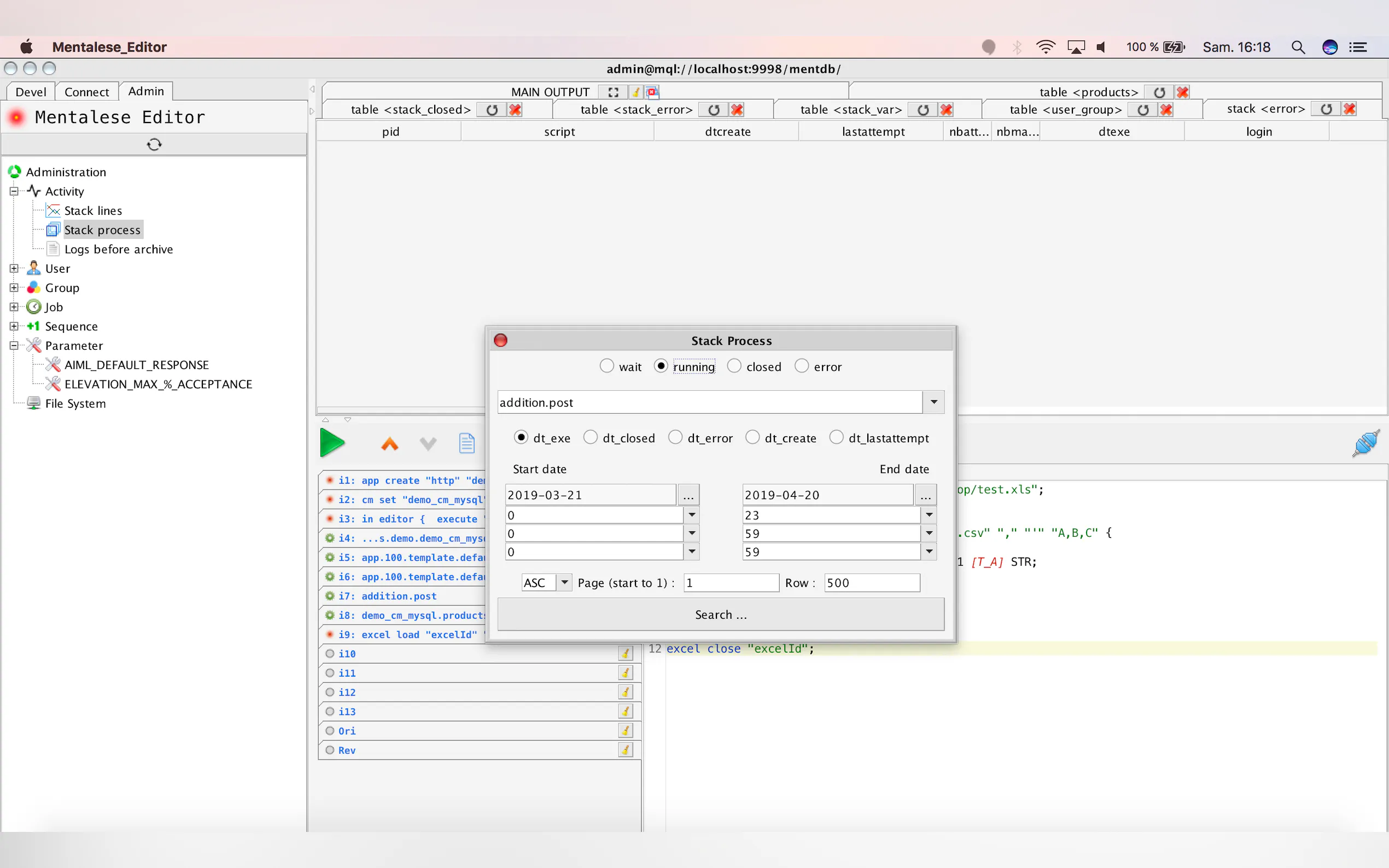The image size is (1389, 868).
Task: Click the green run script play icon
Action: click(332, 443)
